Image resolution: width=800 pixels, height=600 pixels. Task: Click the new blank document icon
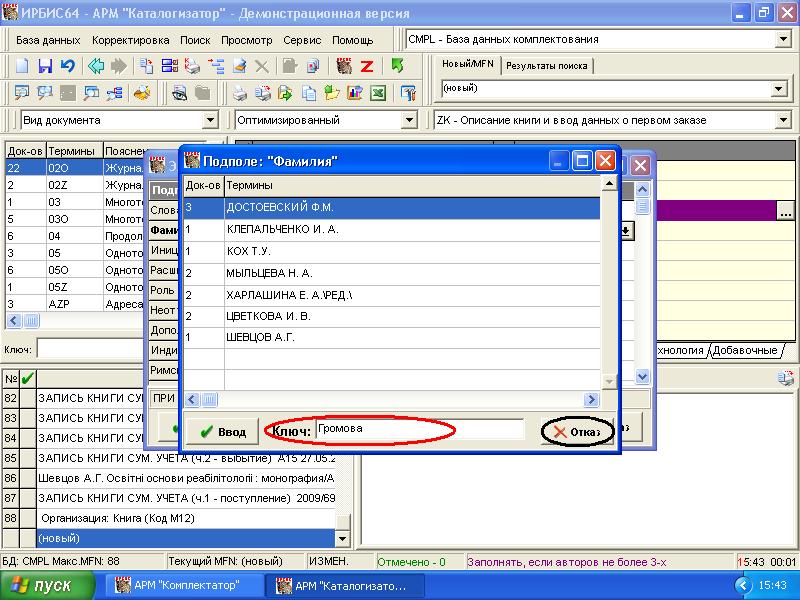click(22, 66)
